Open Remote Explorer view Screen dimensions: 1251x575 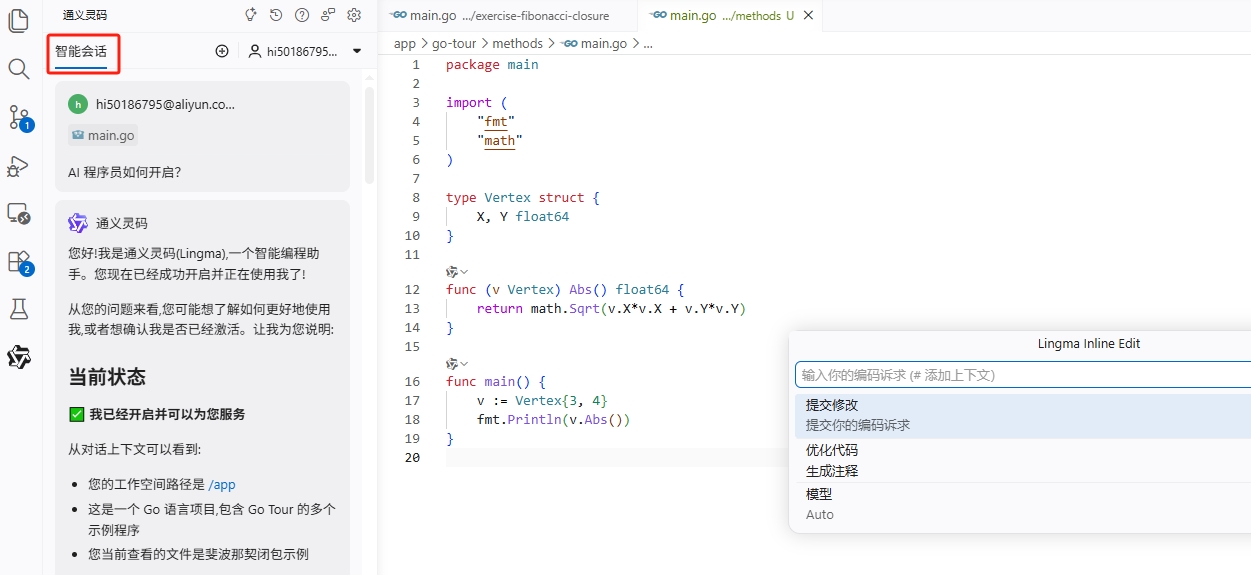point(18,213)
